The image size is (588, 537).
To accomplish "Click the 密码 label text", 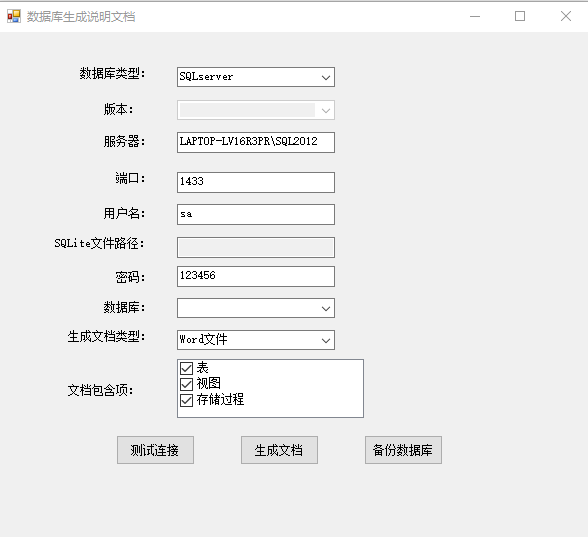I will click(130, 277).
